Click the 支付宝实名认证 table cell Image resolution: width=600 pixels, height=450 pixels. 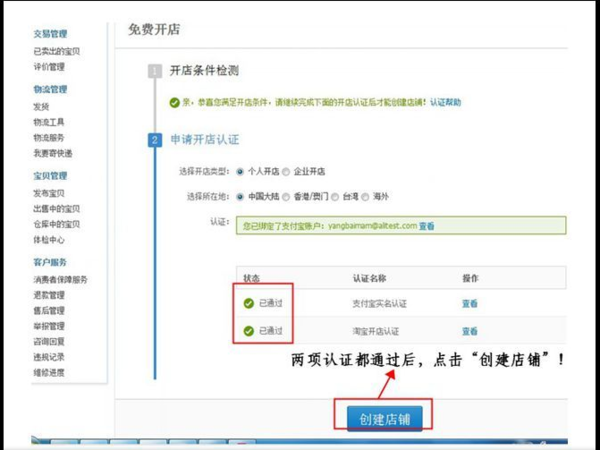379,304
